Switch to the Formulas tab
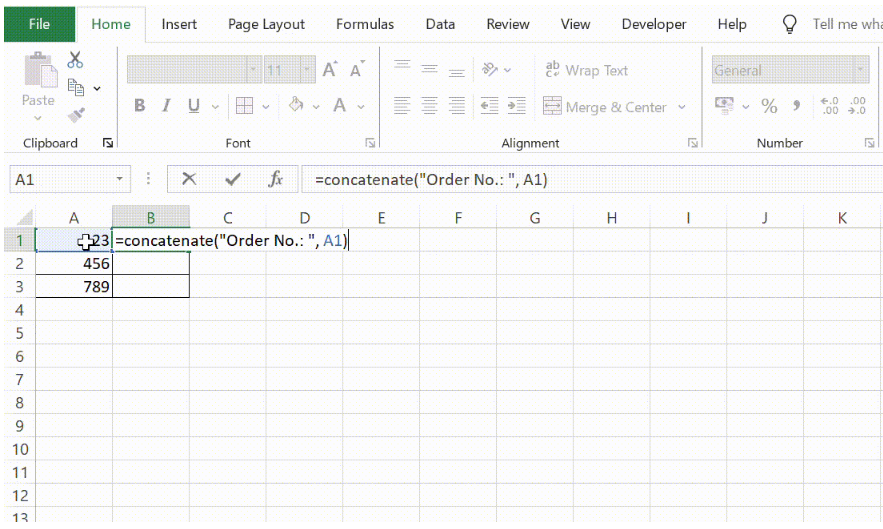 point(365,24)
